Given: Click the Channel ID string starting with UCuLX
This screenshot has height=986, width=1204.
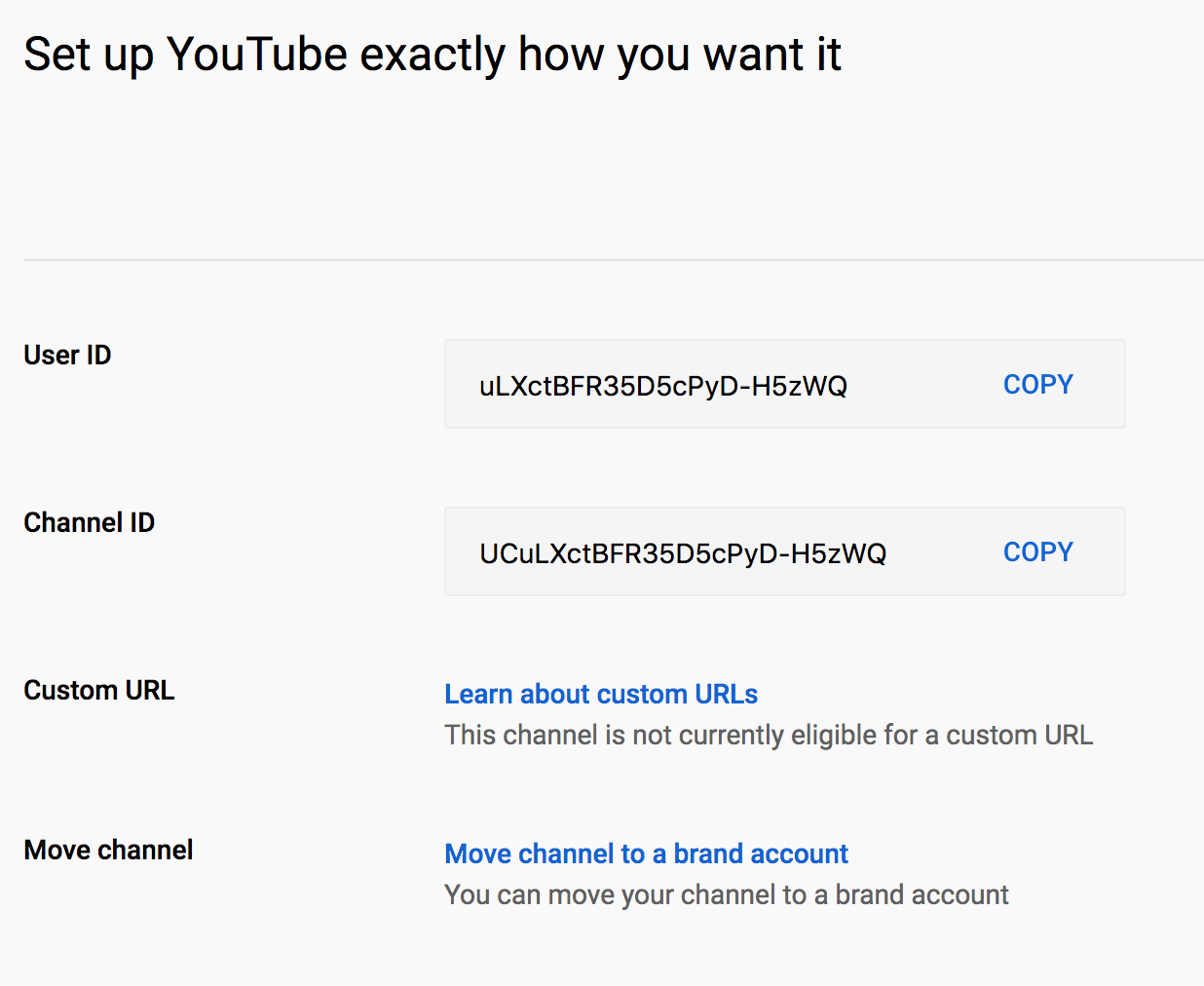Looking at the screenshot, I should [683, 553].
